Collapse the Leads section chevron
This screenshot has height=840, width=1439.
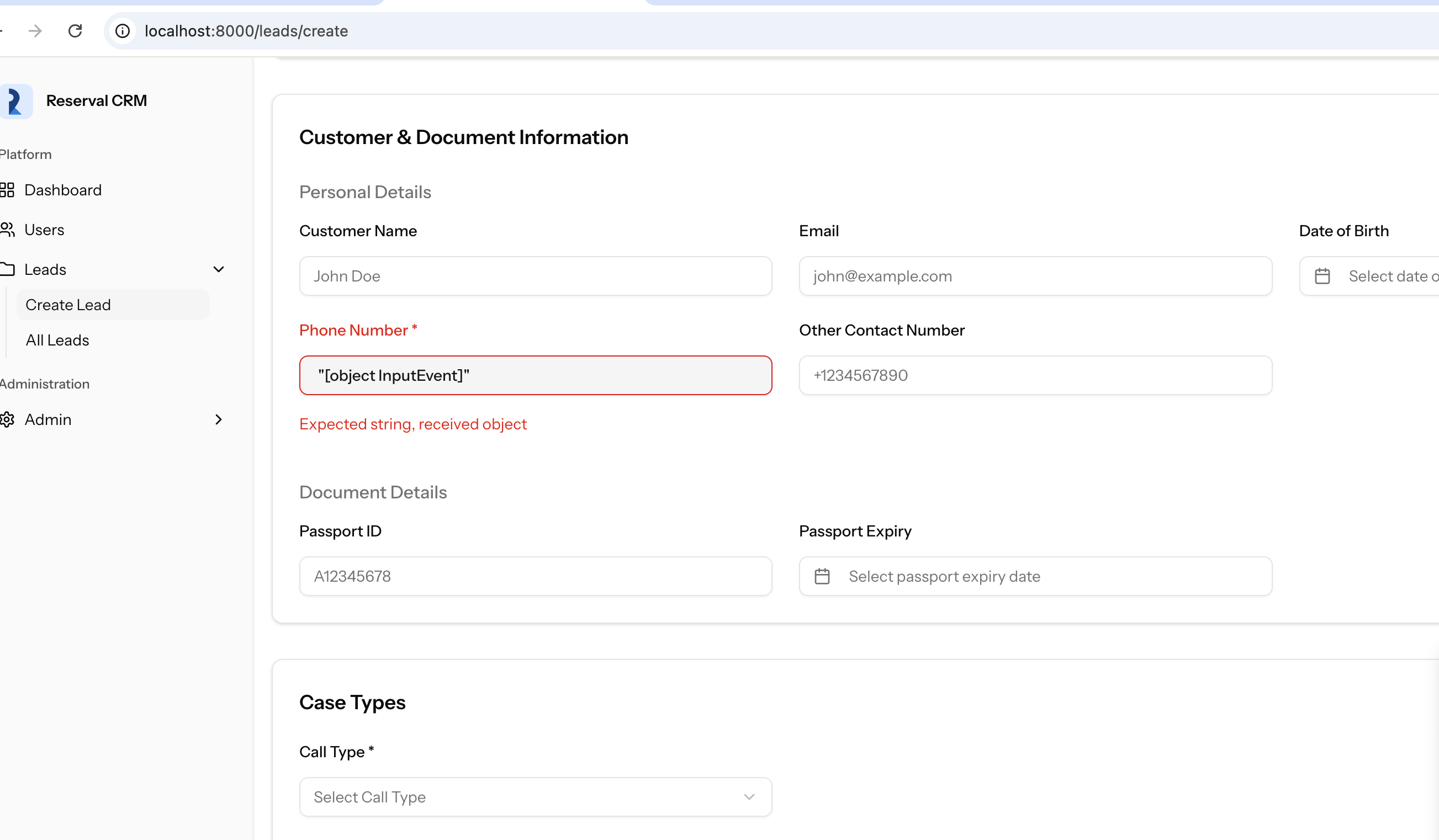tap(218, 269)
